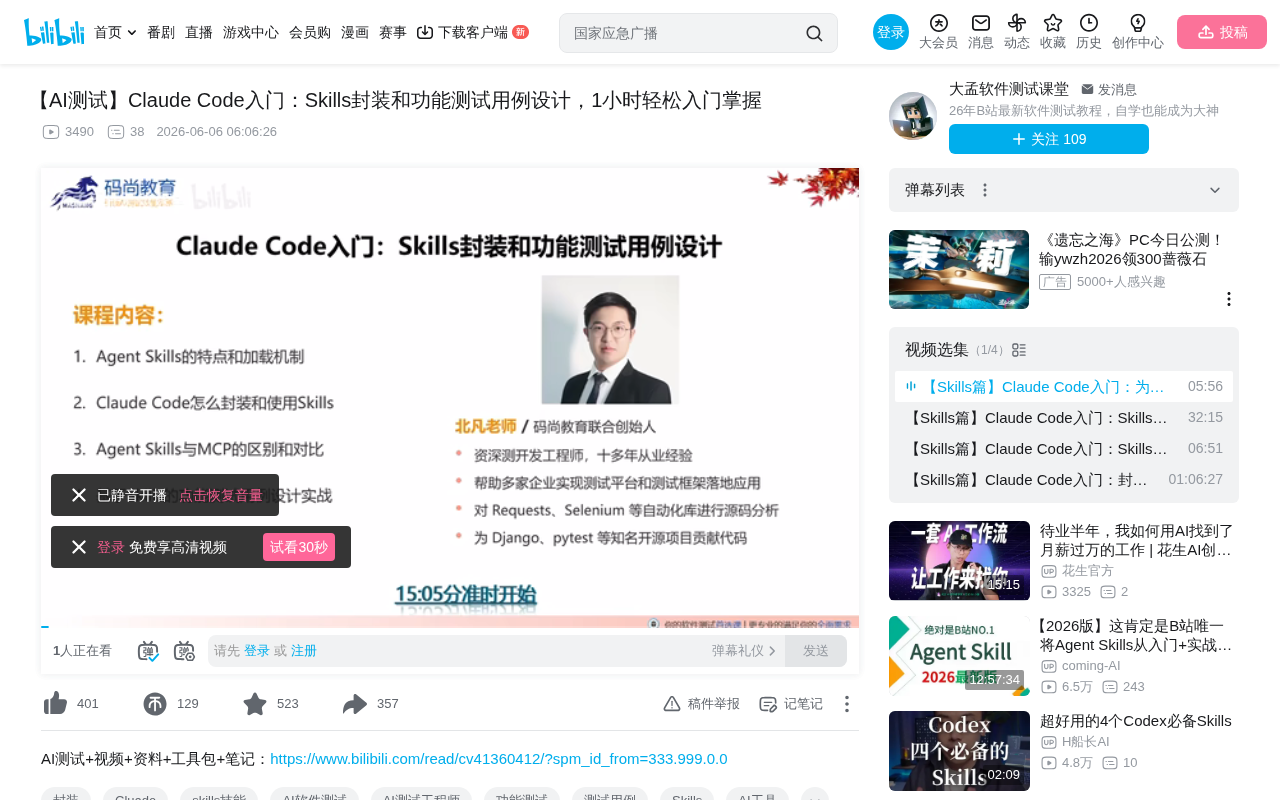Click the coming-AI uploader name
This screenshot has height=800, width=1280.
coord(1091,665)
